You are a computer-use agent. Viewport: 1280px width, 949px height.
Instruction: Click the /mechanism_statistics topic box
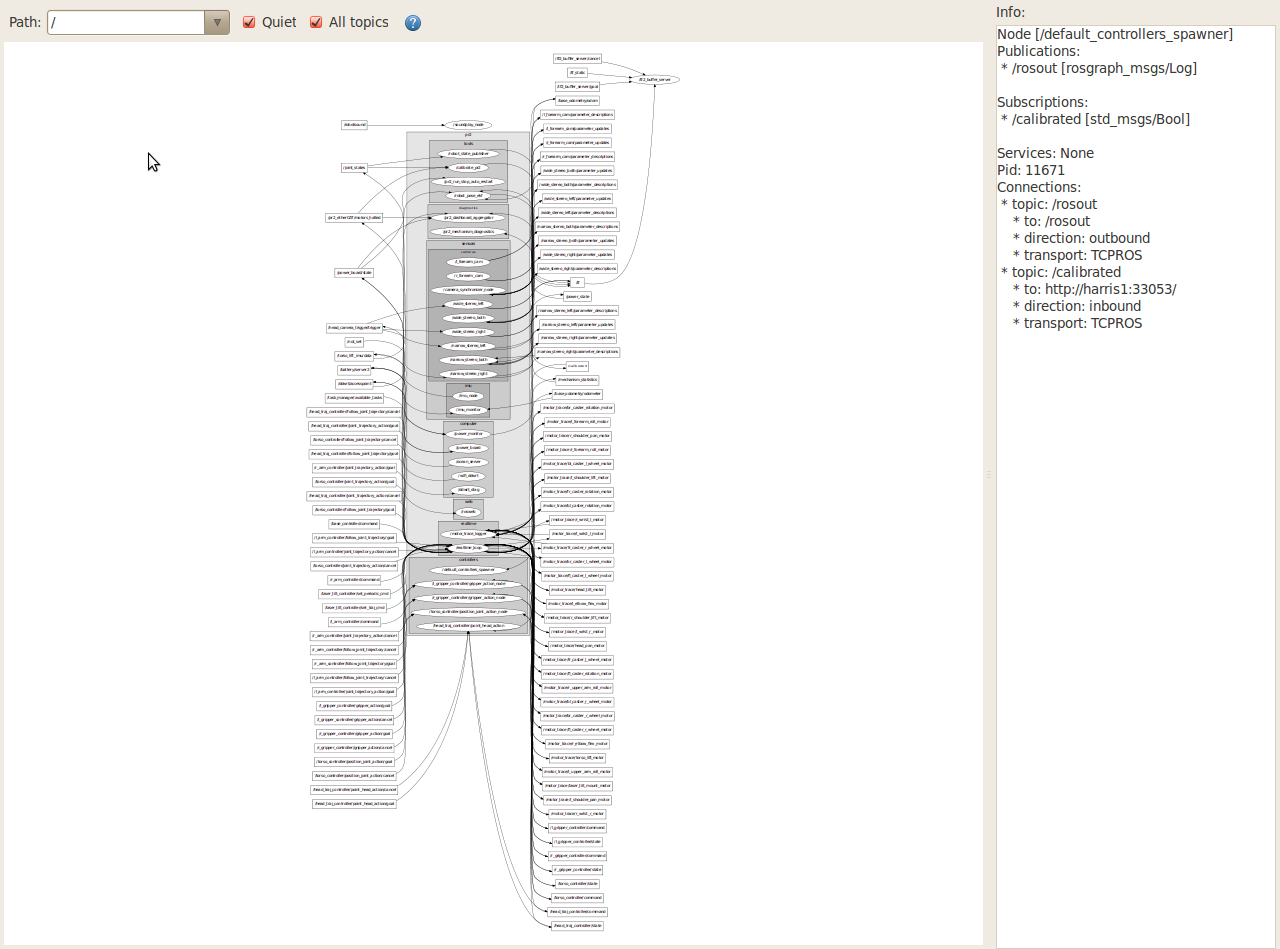577,380
